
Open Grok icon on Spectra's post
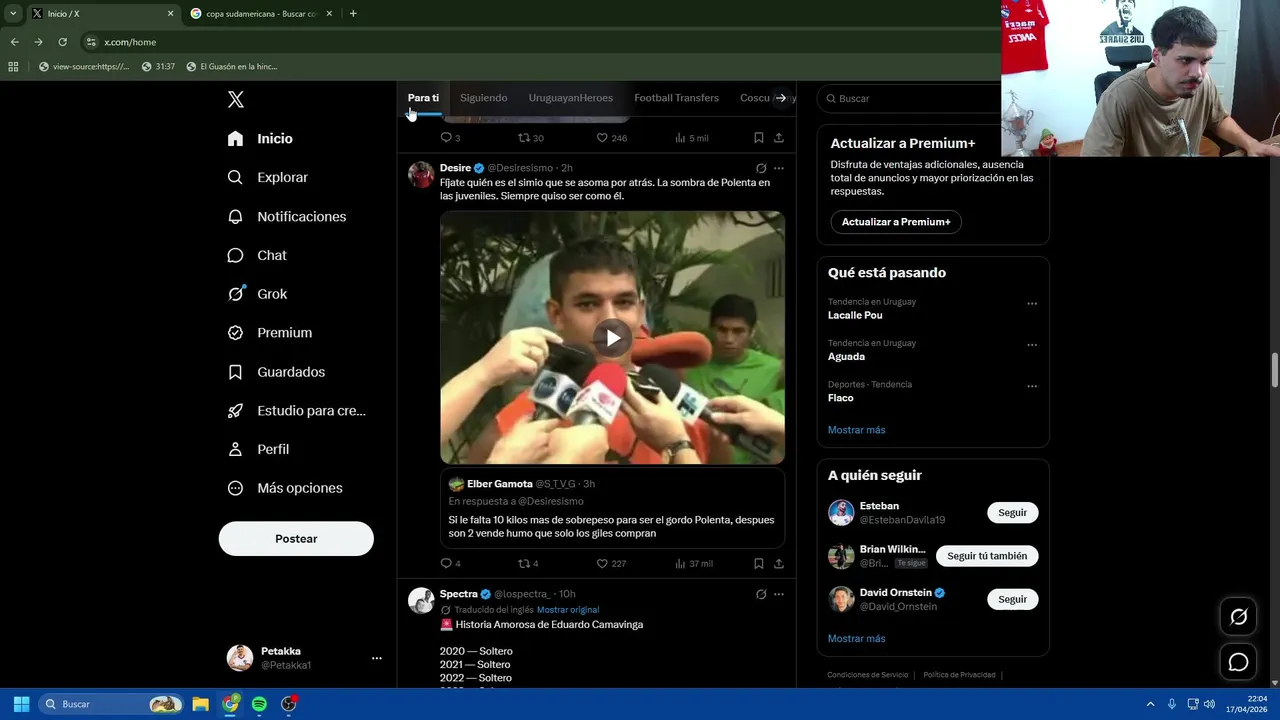761,594
